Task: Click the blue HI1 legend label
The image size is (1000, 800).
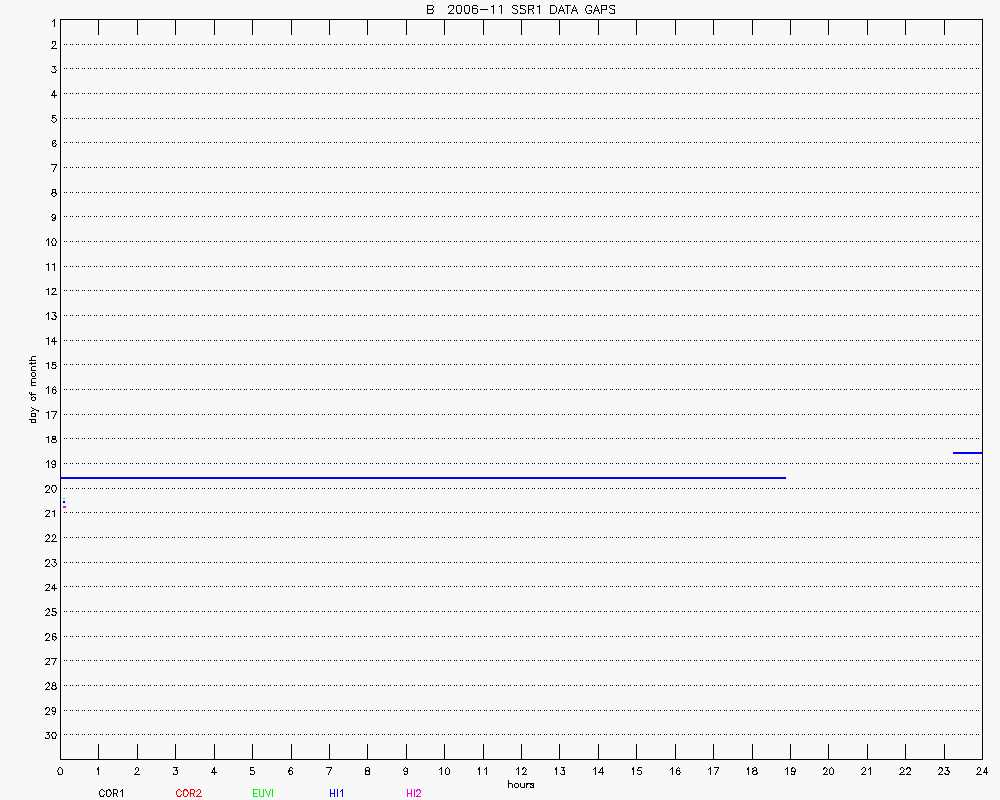Action: [x=337, y=793]
